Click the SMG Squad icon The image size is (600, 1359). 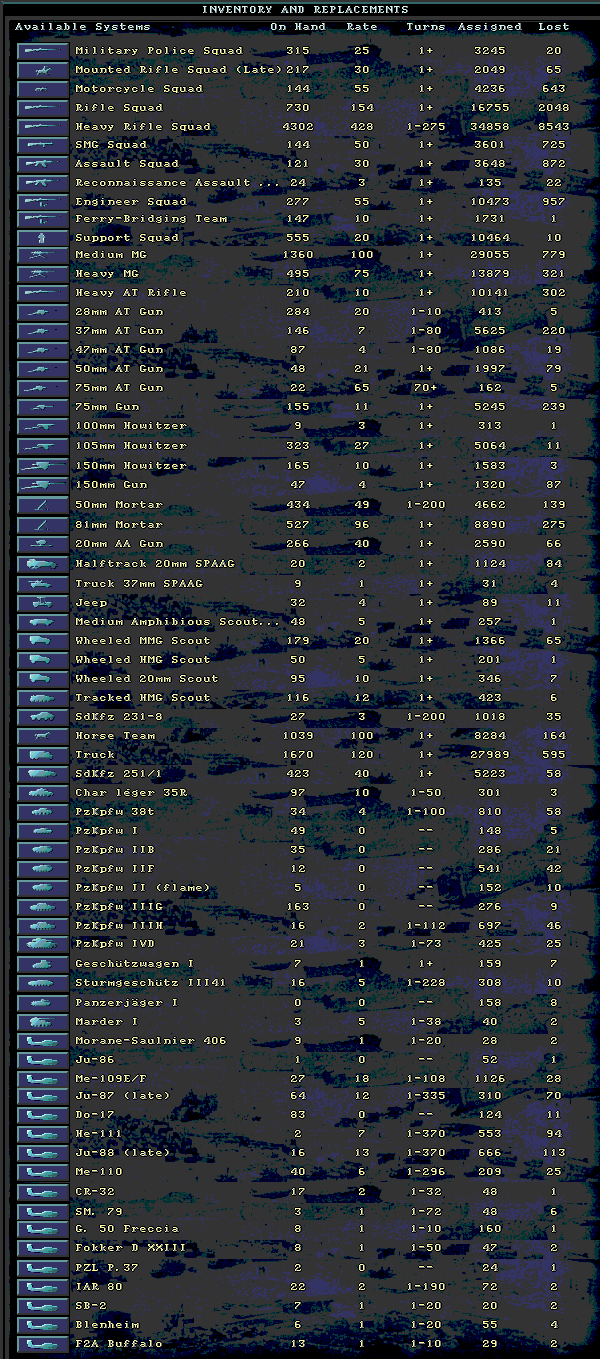point(42,145)
